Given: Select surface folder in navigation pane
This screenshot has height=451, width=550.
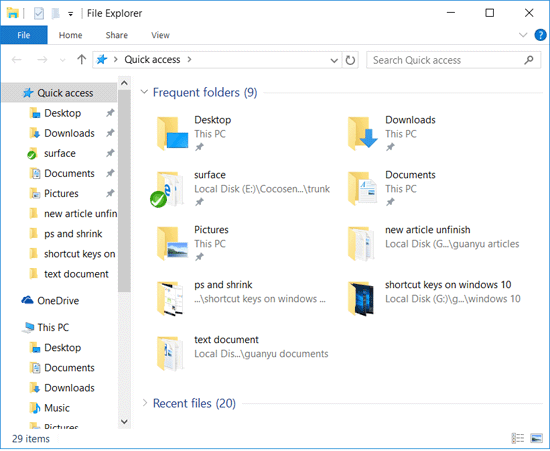Looking at the screenshot, I should pos(60,154).
